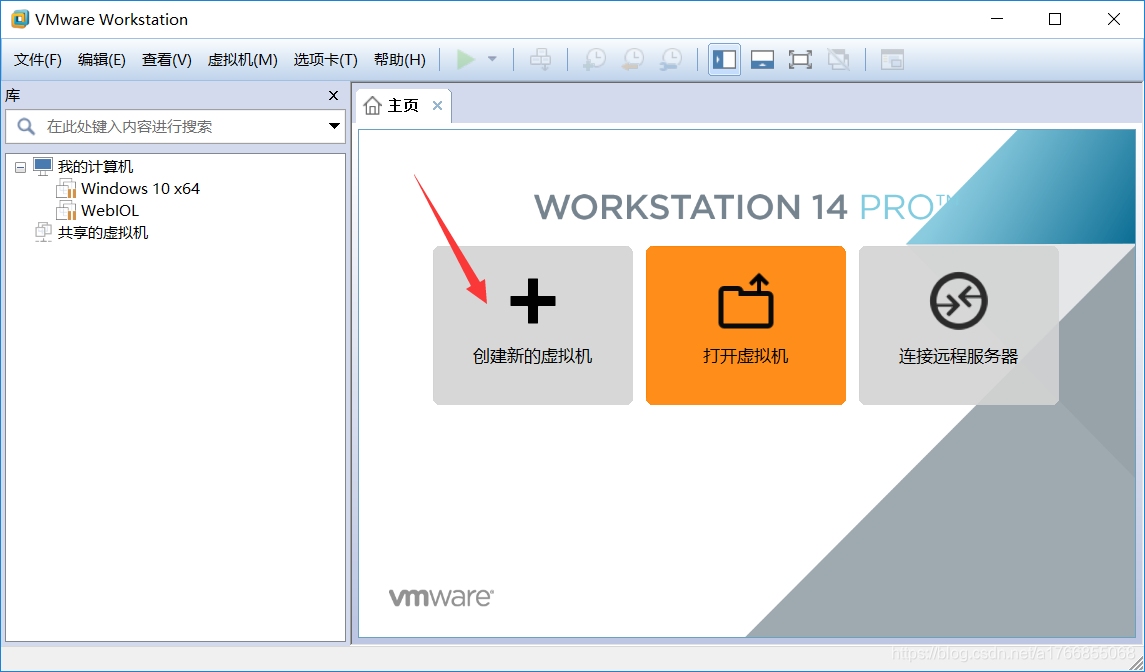Toggle the show library sidebar icon

724,59
